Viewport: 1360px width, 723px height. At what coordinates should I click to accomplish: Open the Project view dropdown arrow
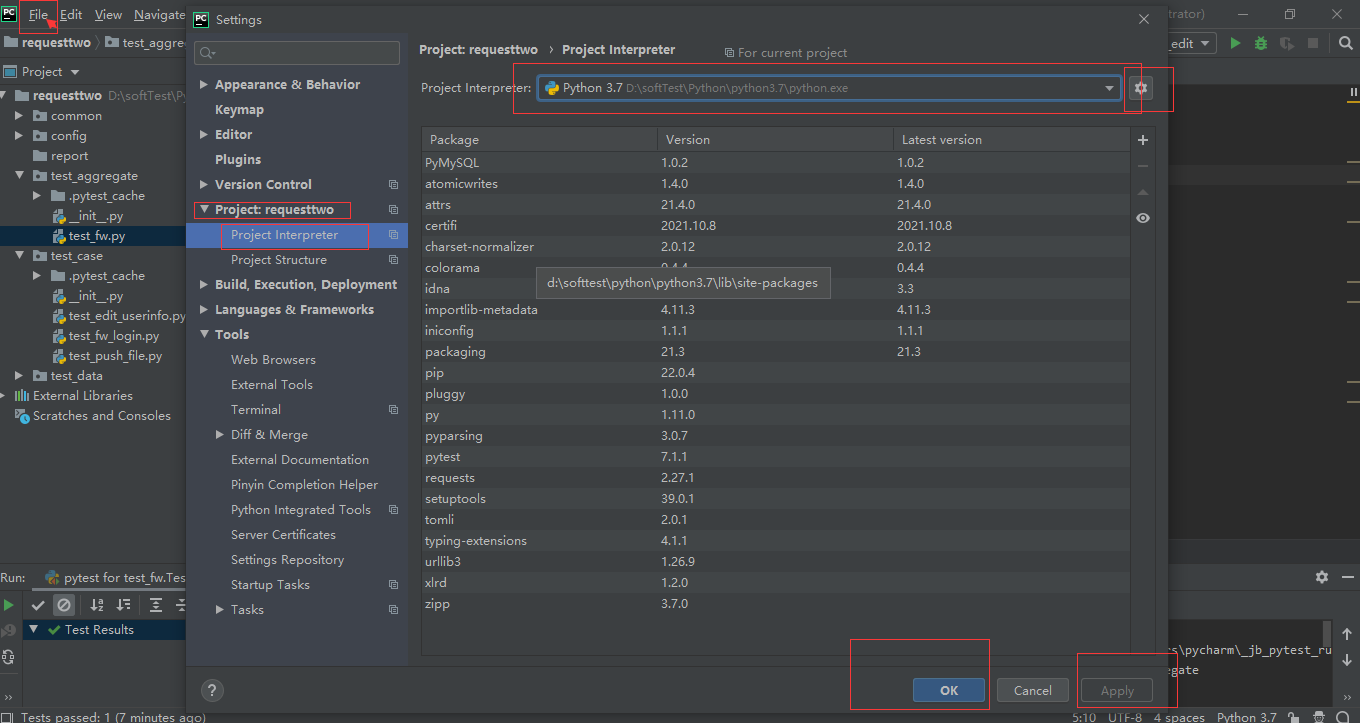click(x=75, y=72)
